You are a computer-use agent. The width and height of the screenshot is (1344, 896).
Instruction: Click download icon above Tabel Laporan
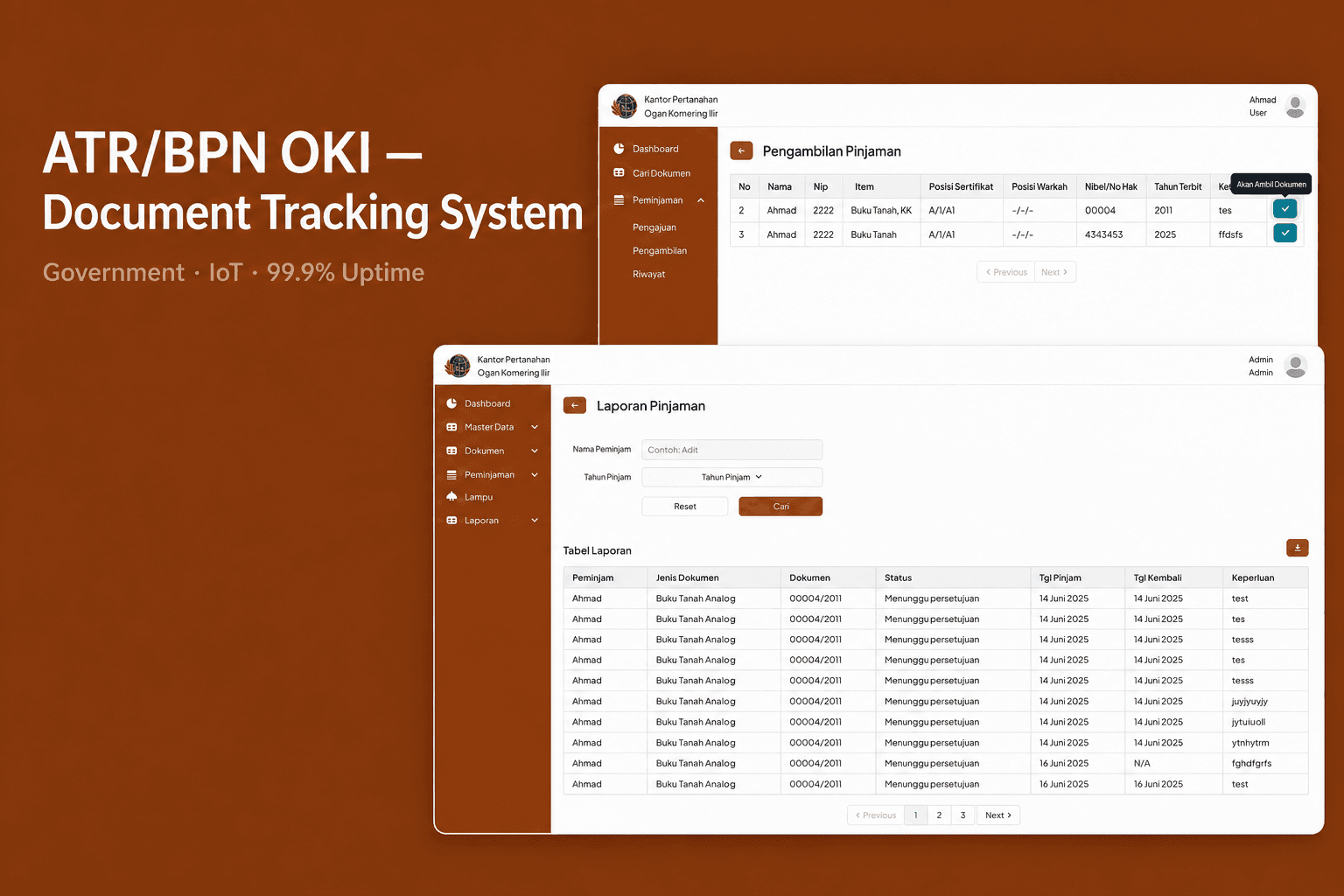pos(1297,548)
